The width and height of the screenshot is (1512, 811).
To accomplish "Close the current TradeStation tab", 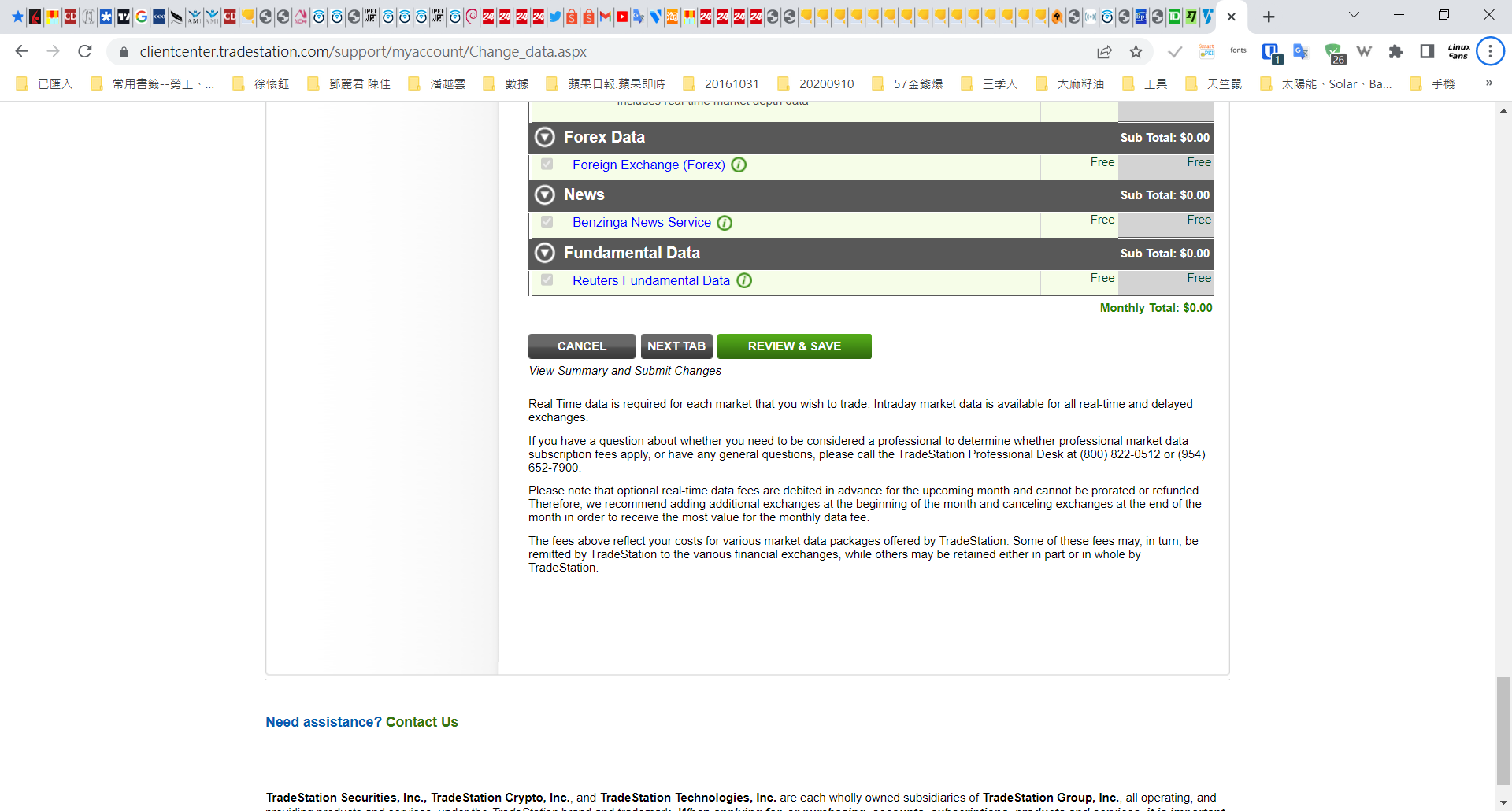I will (1232, 17).
